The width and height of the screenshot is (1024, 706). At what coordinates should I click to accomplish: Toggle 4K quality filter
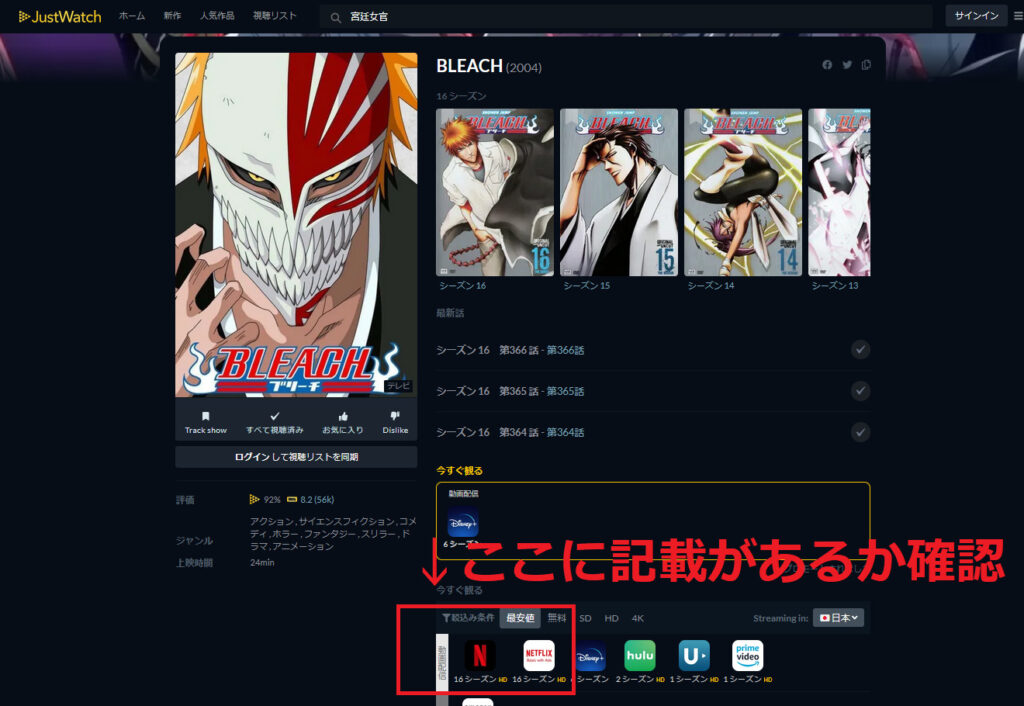coord(638,618)
